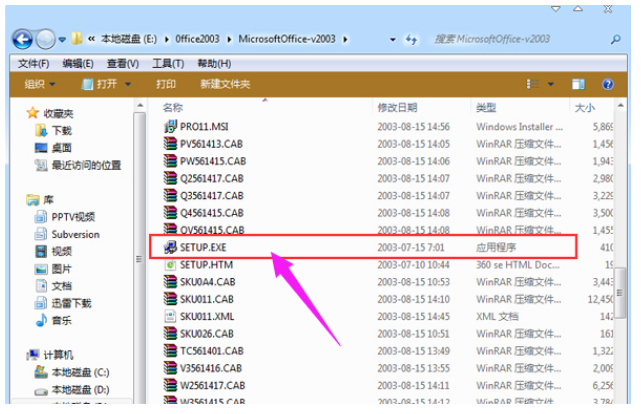Screen dimensions: 641x414
Task: Open the help question mark icon
Action: point(607,84)
